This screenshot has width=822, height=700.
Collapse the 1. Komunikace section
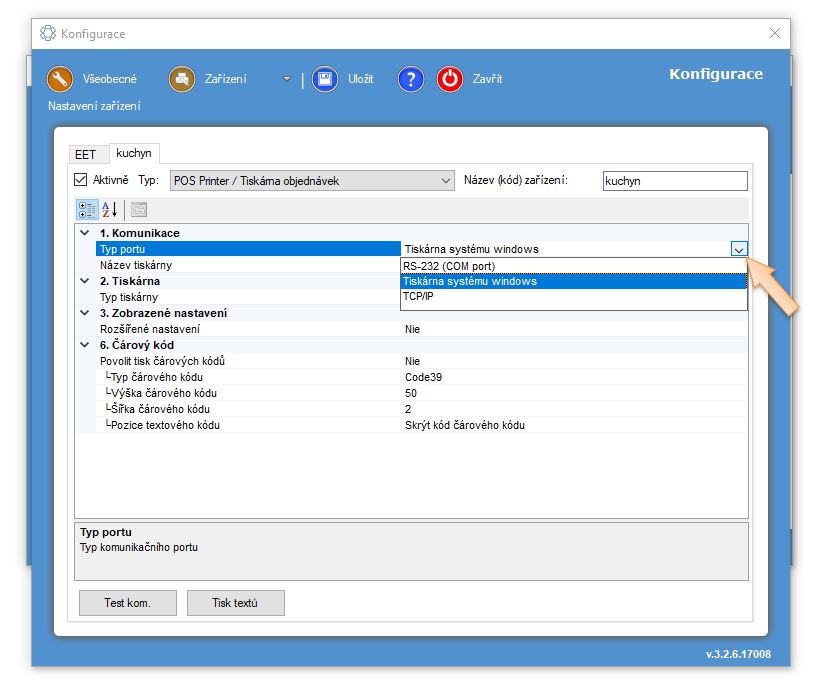tap(85, 233)
